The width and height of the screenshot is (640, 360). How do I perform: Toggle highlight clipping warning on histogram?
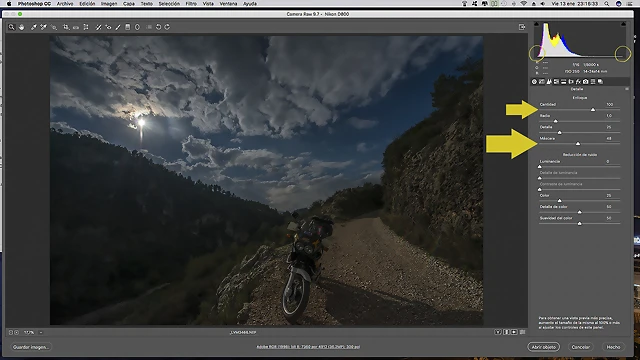click(x=623, y=24)
